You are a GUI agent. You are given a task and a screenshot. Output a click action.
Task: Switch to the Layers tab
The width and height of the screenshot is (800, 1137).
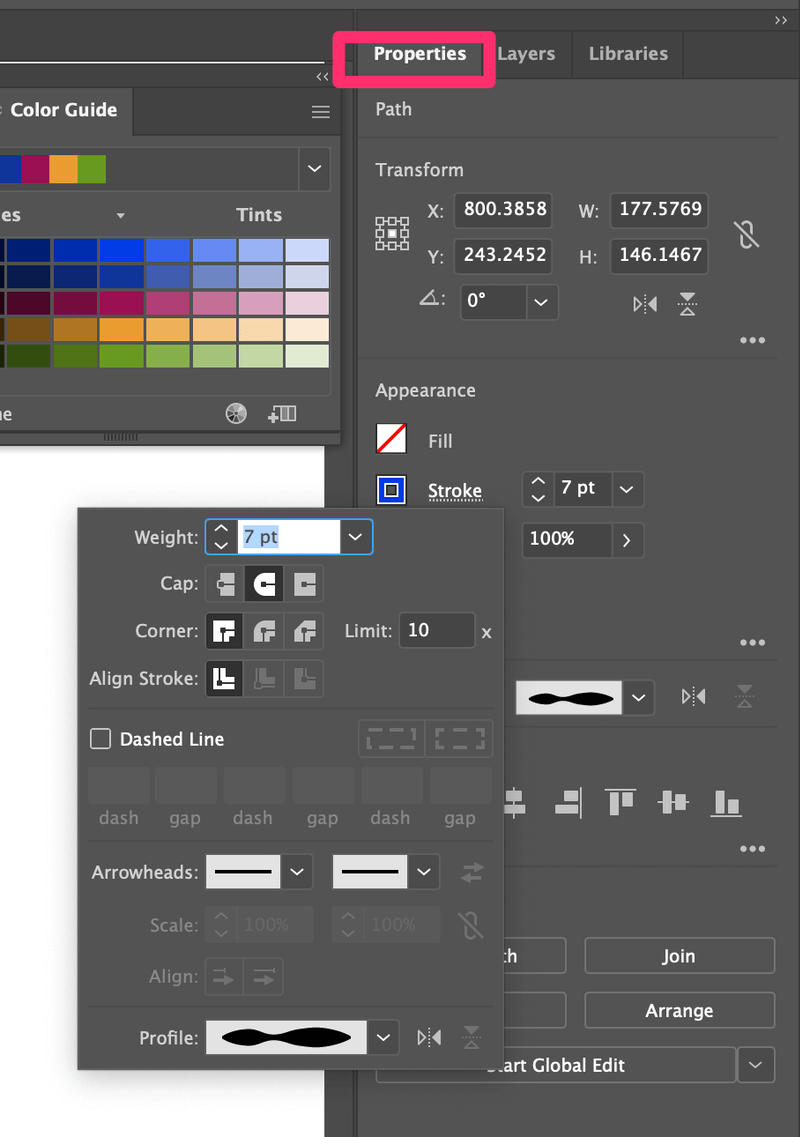click(527, 54)
